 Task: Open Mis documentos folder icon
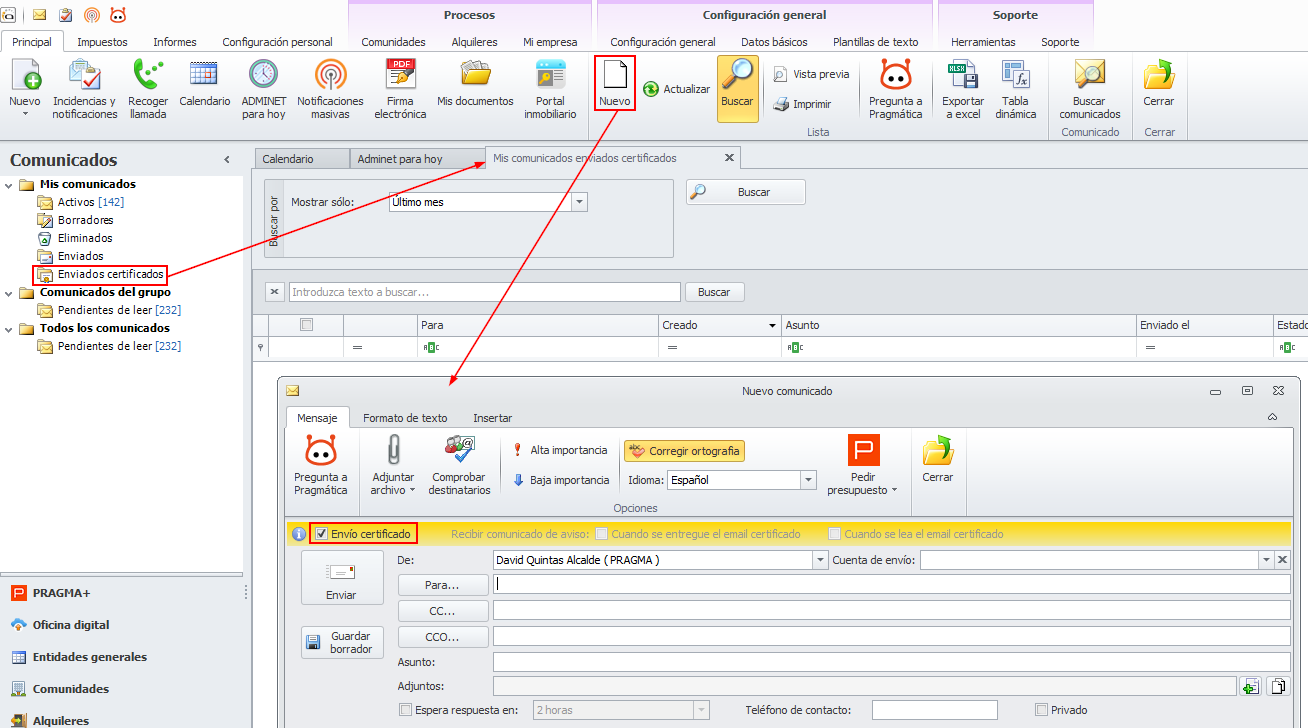click(475, 84)
